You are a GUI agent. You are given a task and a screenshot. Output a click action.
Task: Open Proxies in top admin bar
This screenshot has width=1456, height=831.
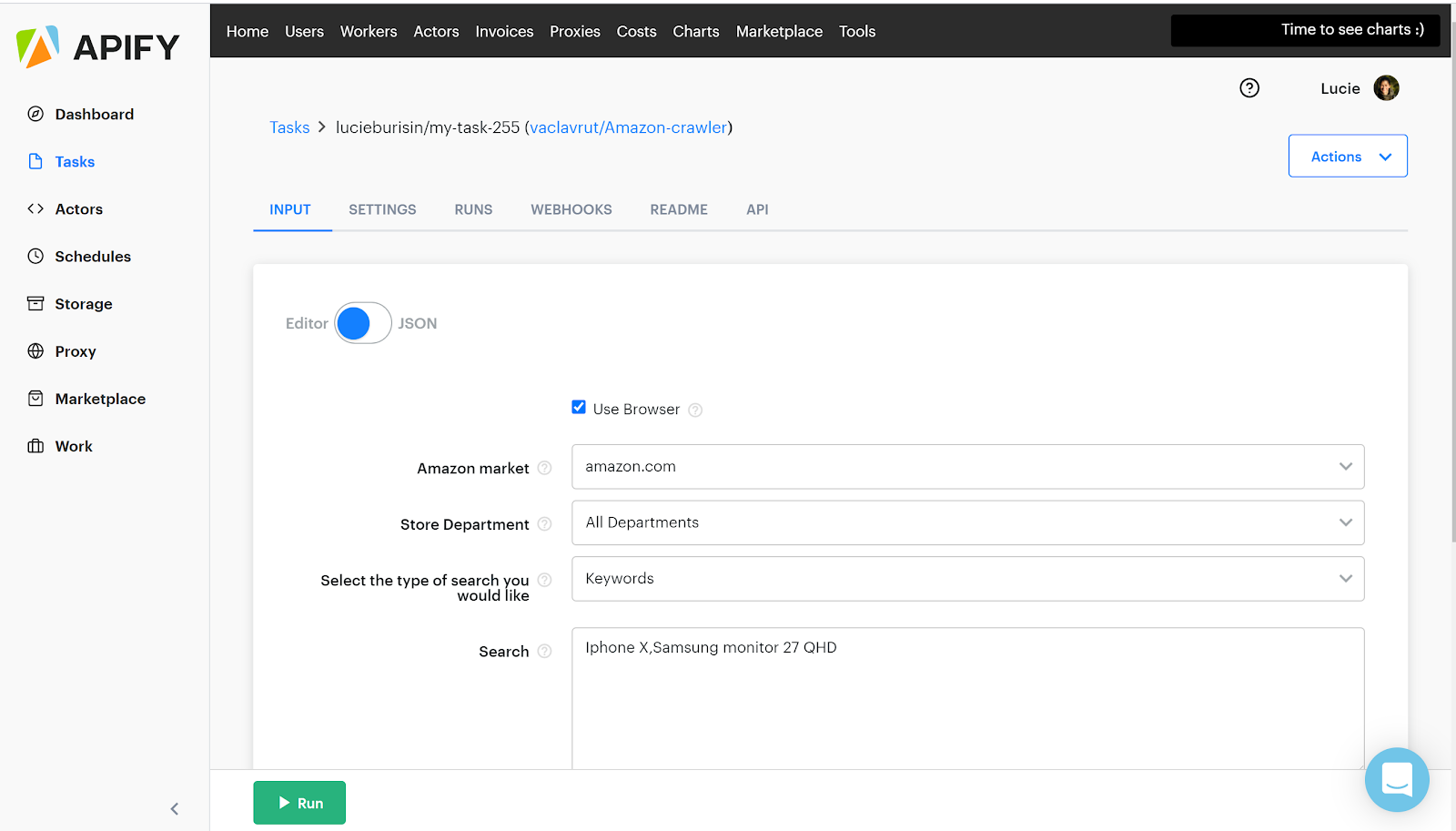click(x=575, y=31)
